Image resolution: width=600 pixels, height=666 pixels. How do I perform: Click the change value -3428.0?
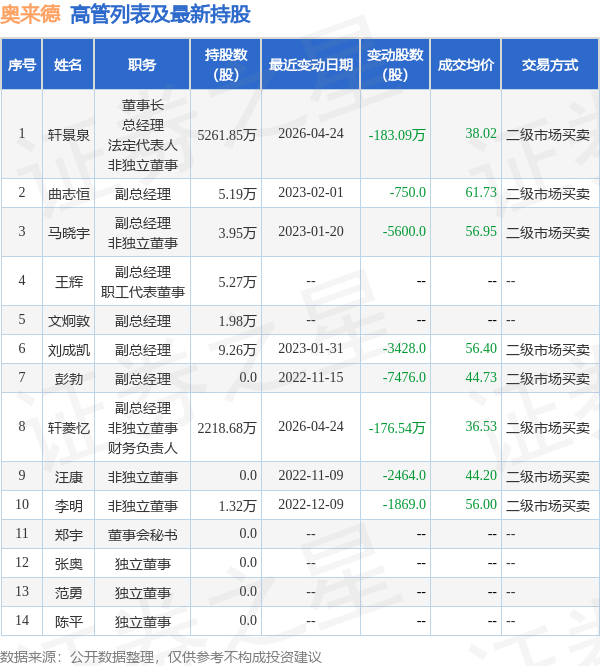click(404, 348)
